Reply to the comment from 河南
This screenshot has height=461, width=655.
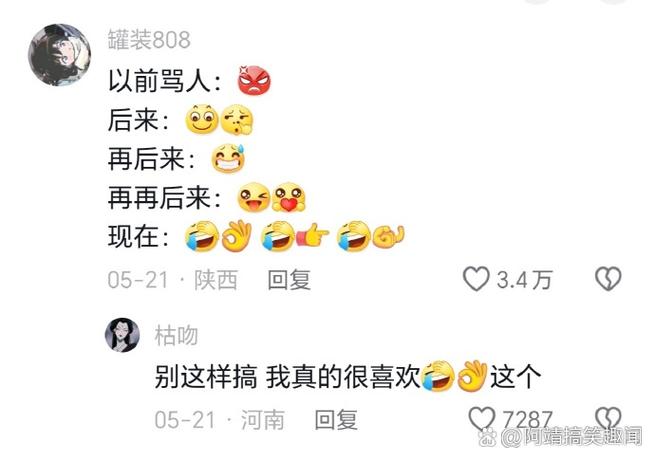(x=336, y=420)
